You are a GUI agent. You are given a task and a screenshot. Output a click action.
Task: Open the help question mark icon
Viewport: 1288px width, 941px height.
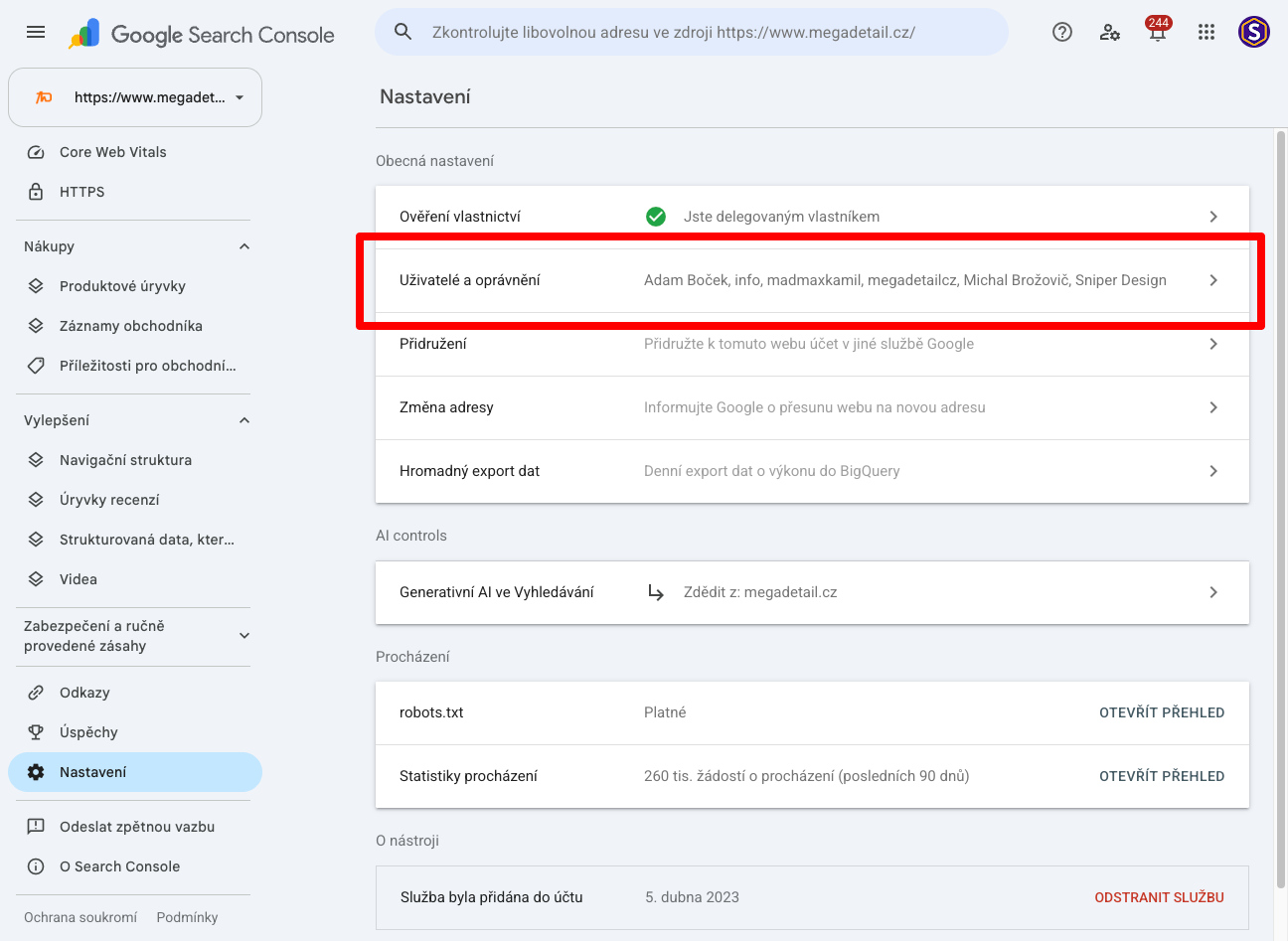(1062, 32)
